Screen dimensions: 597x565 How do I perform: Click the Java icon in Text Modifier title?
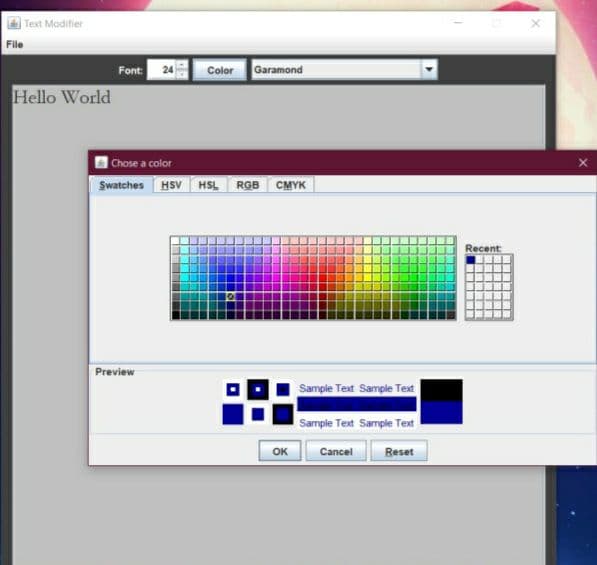14,23
